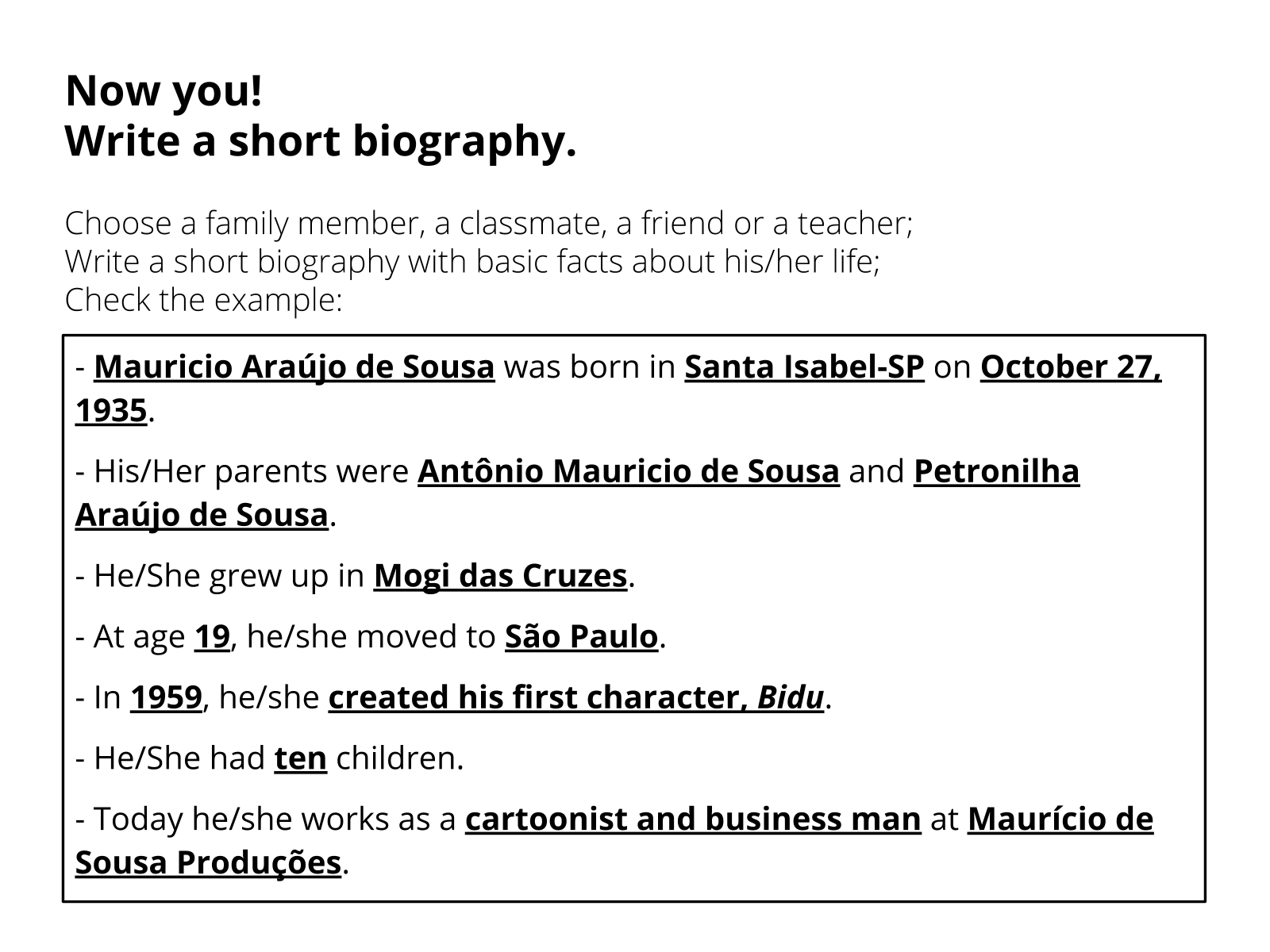This screenshot has height=952, width=1270.
Task: Click the "Write a short biography." title
Action: (320, 141)
